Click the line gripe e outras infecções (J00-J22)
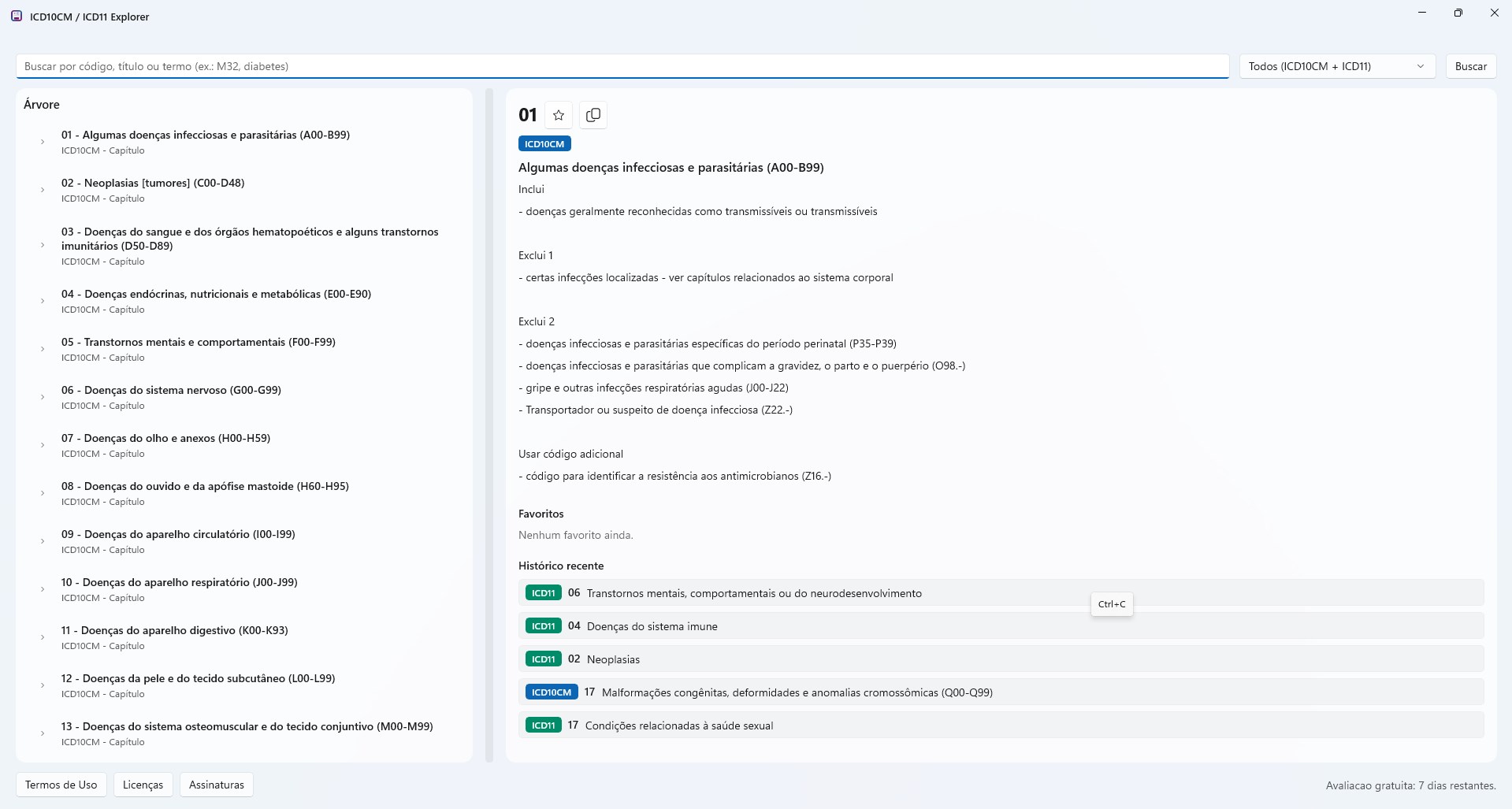This screenshot has width=1512, height=809. click(653, 388)
